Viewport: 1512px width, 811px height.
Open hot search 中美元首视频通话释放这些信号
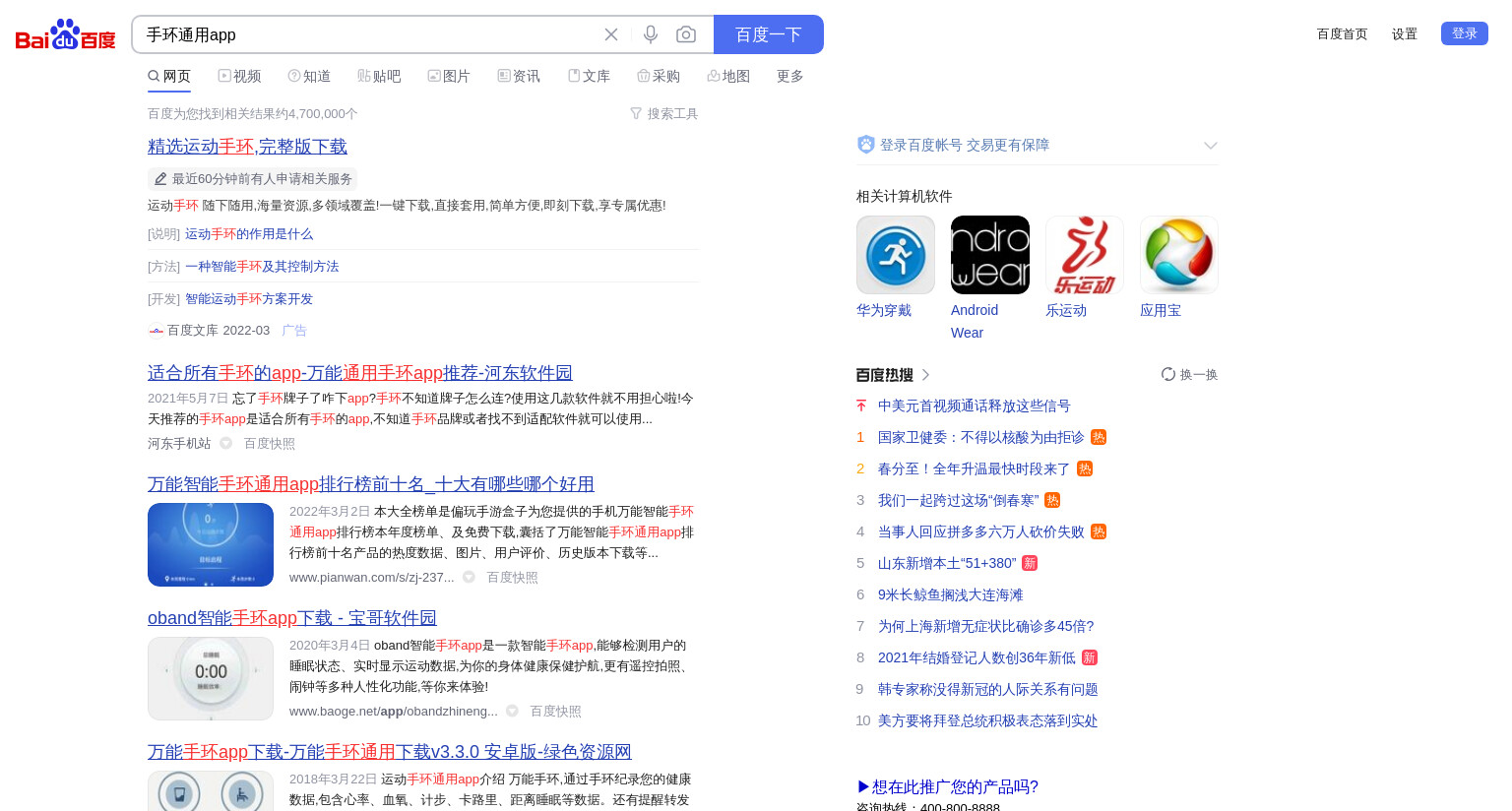coord(975,405)
